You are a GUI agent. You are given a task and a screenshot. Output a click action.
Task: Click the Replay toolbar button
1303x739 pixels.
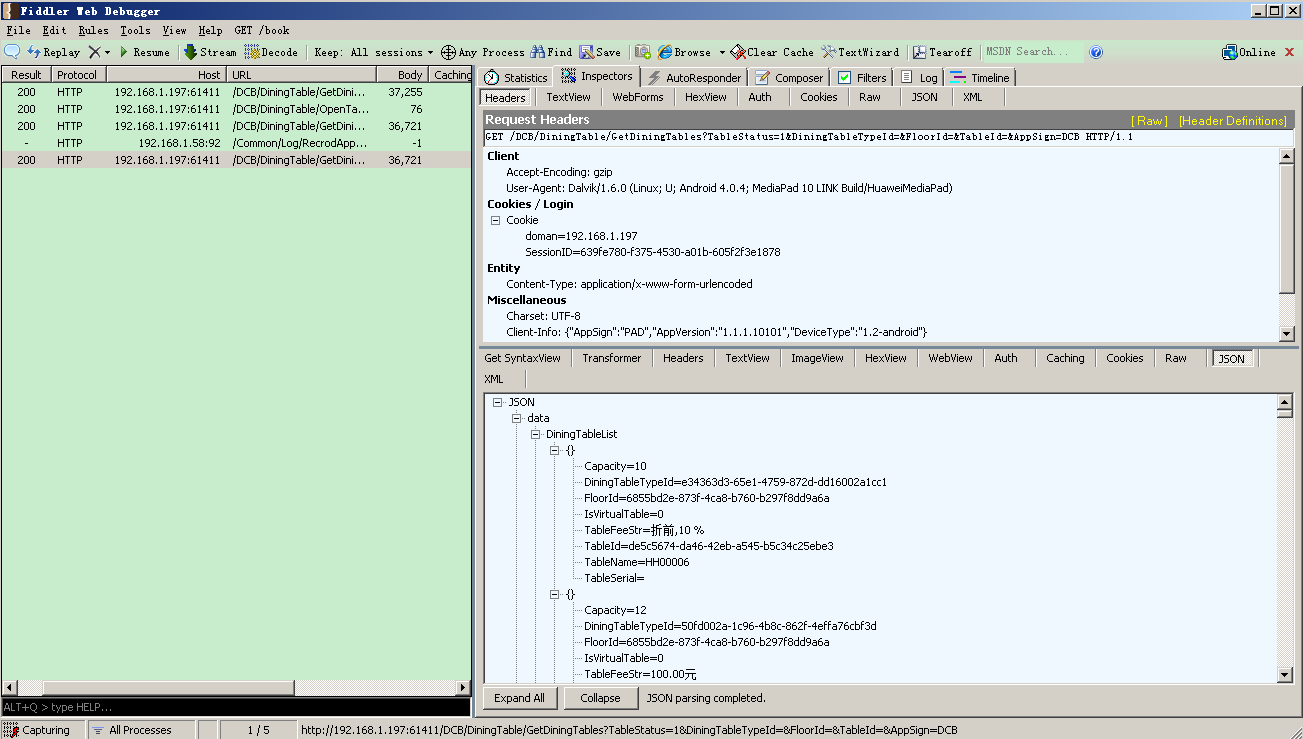[54, 52]
